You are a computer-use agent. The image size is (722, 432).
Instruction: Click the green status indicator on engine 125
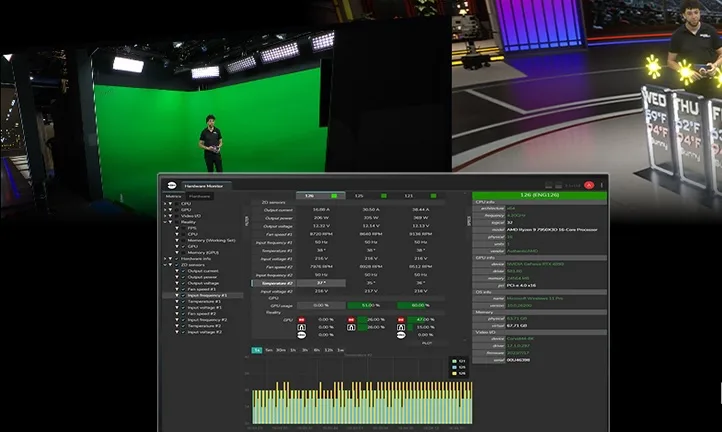pos(383,196)
